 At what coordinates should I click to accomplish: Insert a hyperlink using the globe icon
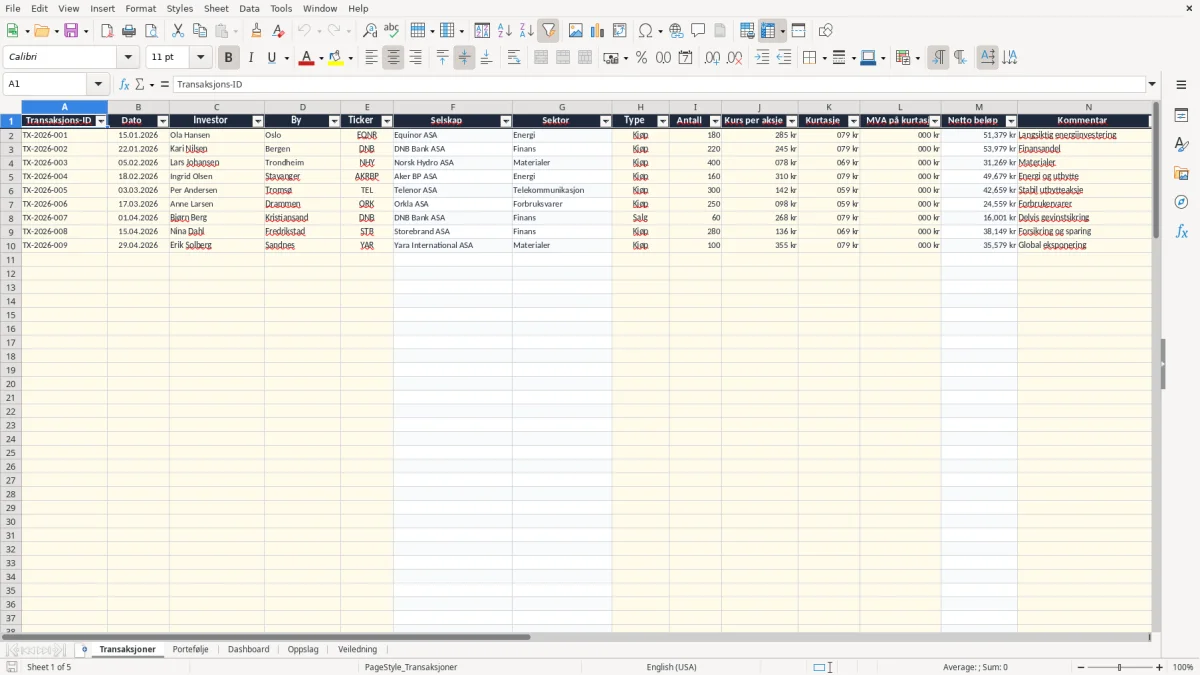(x=677, y=31)
